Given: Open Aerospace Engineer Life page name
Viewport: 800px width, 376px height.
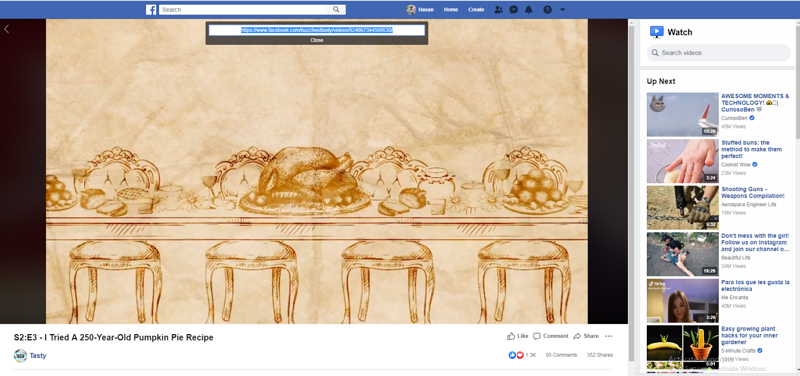Looking at the screenshot, I should (749, 204).
